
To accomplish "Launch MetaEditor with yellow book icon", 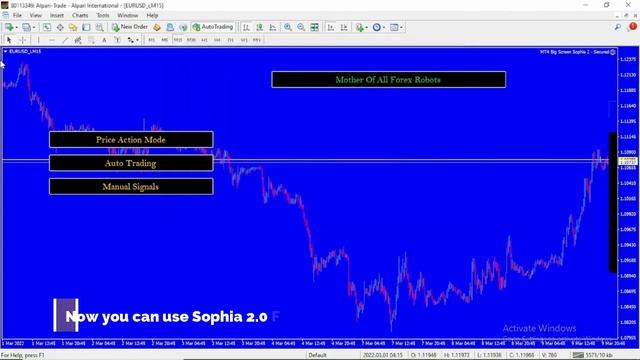I will (157, 27).
